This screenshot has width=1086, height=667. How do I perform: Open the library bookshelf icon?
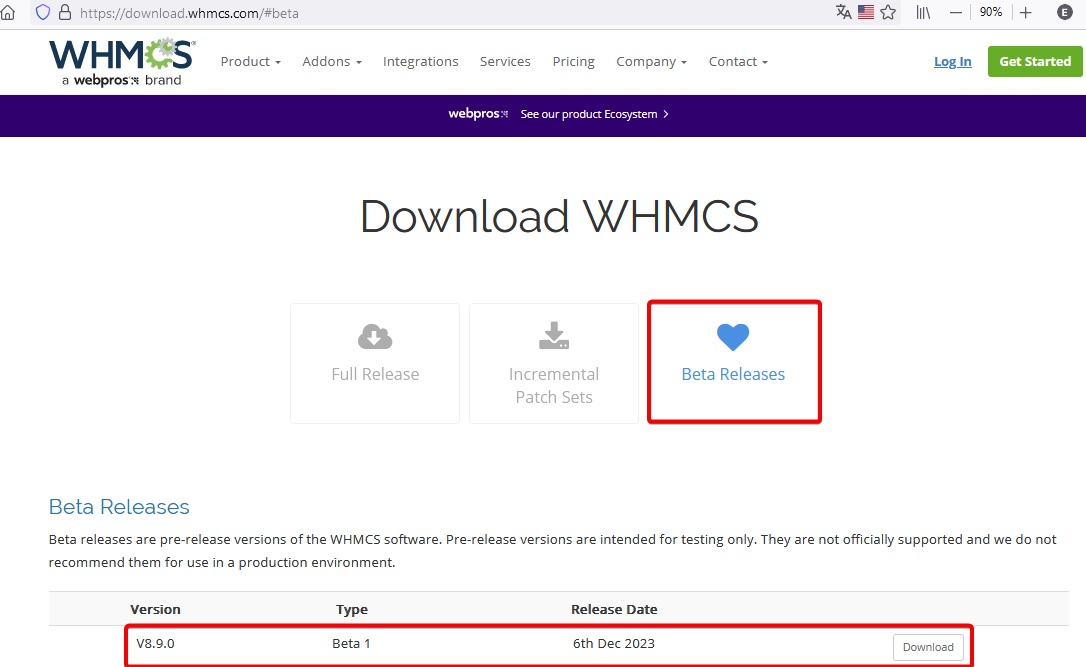click(923, 12)
